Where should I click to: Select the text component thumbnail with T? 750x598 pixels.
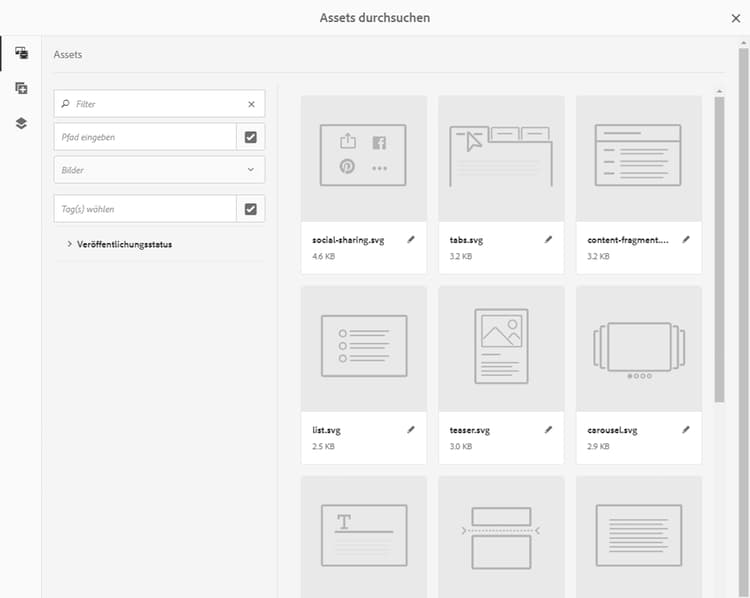[x=364, y=537]
